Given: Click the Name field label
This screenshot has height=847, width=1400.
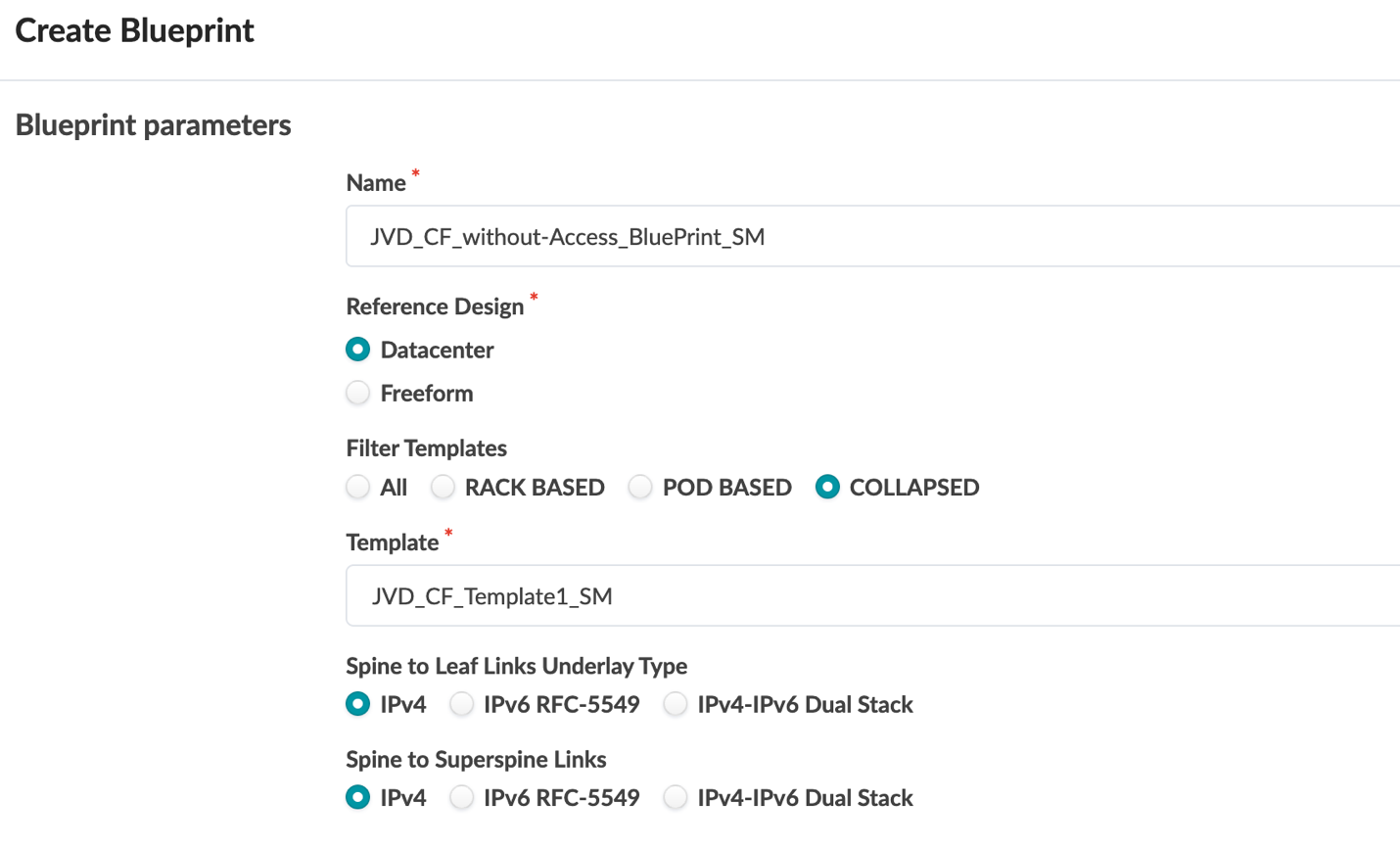Looking at the screenshot, I should 376,183.
